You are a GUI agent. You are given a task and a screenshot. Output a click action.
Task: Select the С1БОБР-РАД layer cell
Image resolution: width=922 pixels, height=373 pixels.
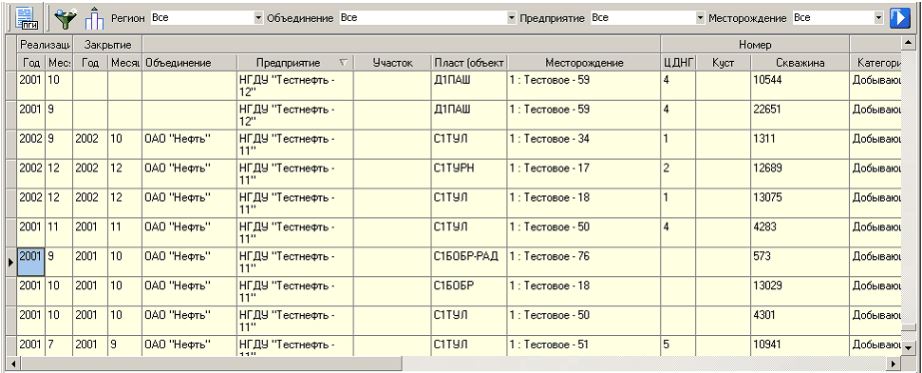coord(469,262)
